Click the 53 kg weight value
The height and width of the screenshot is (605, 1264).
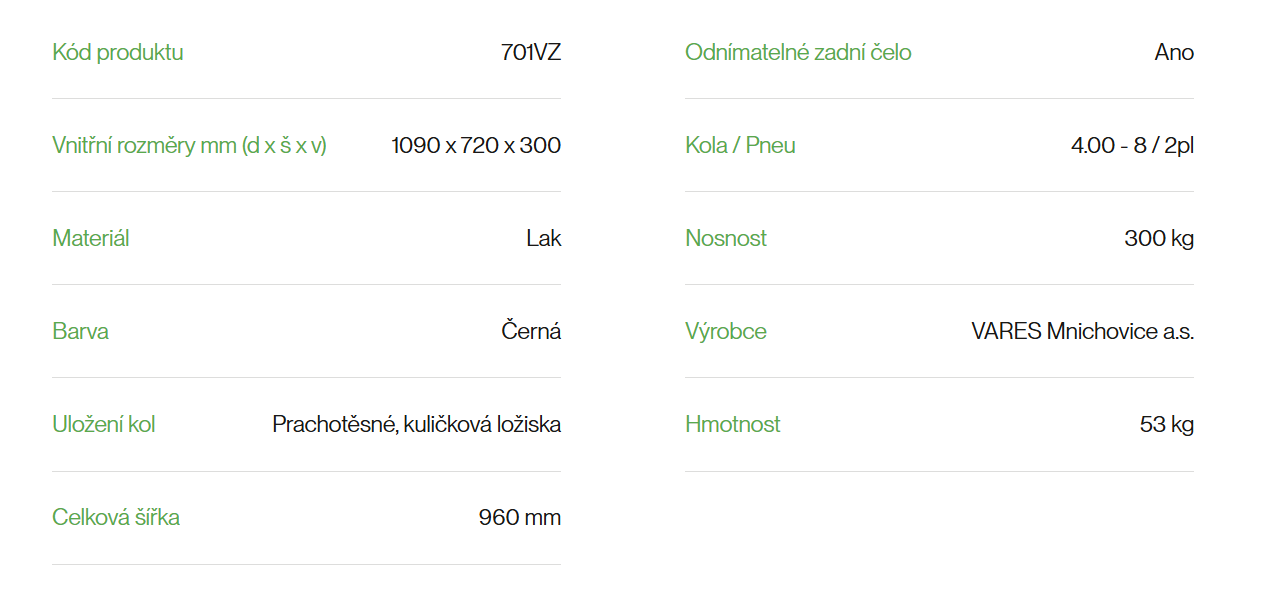pyautogui.click(x=1167, y=424)
